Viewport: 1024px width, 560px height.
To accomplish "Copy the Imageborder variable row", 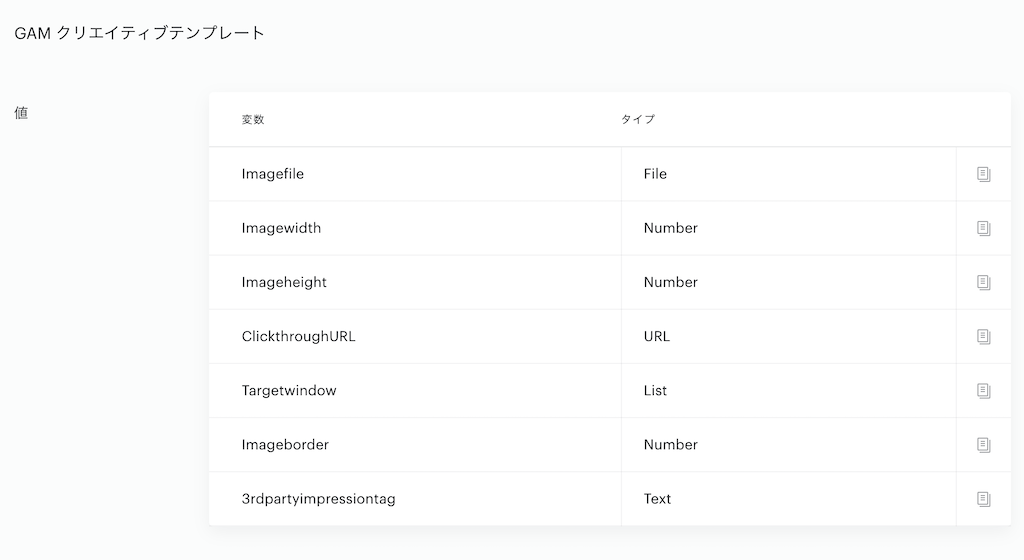I will [x=984, y=445].
